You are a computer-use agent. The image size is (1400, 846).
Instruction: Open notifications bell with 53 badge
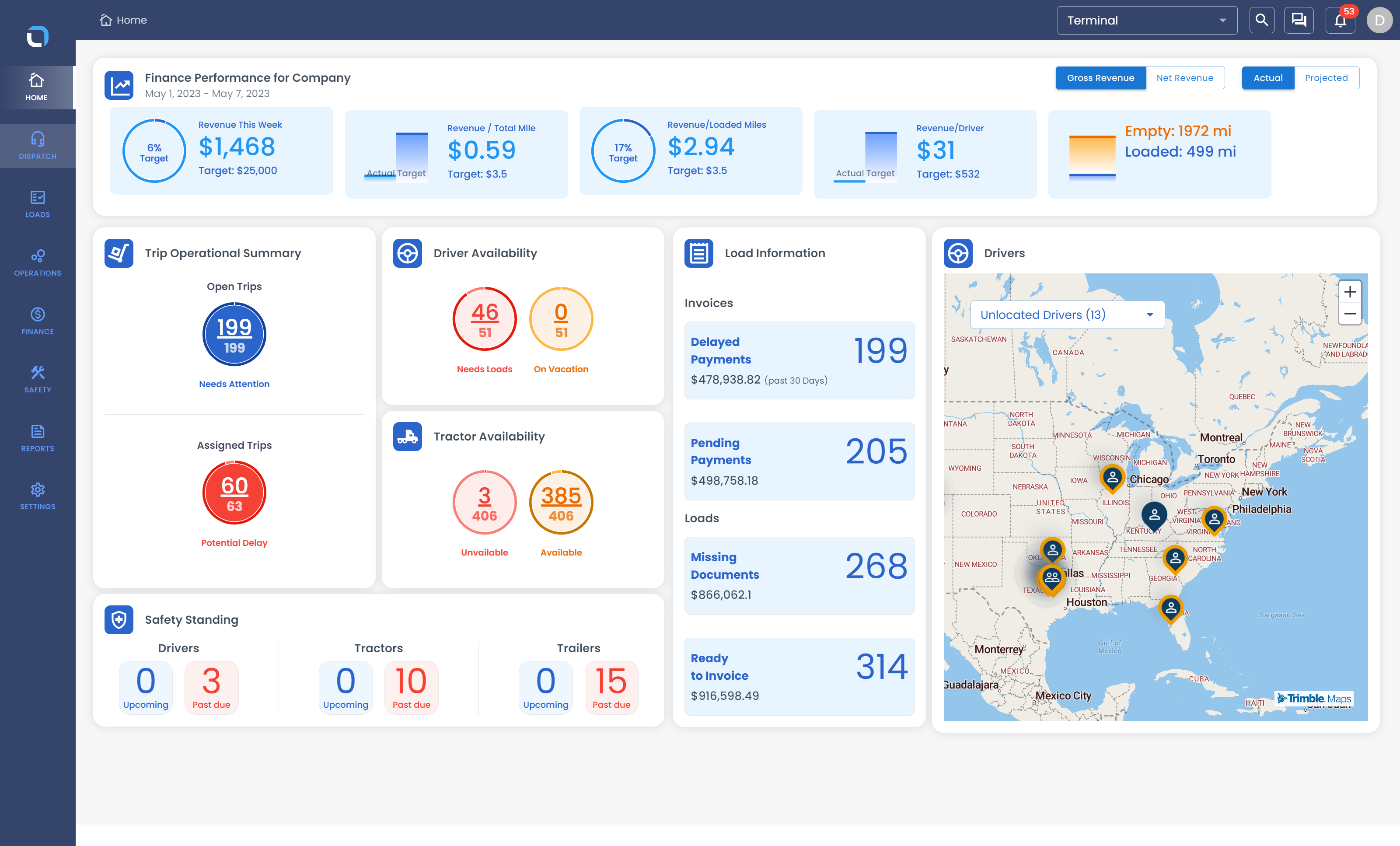pyautogui.click(x=1341, y=21)
